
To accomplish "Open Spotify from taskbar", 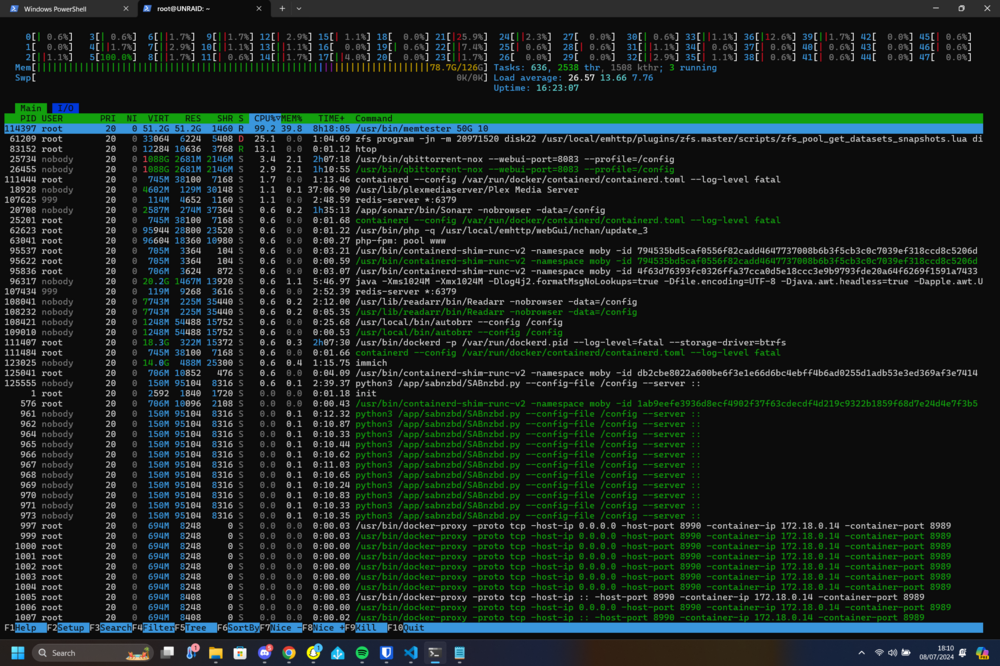I will tap(362, 653).
